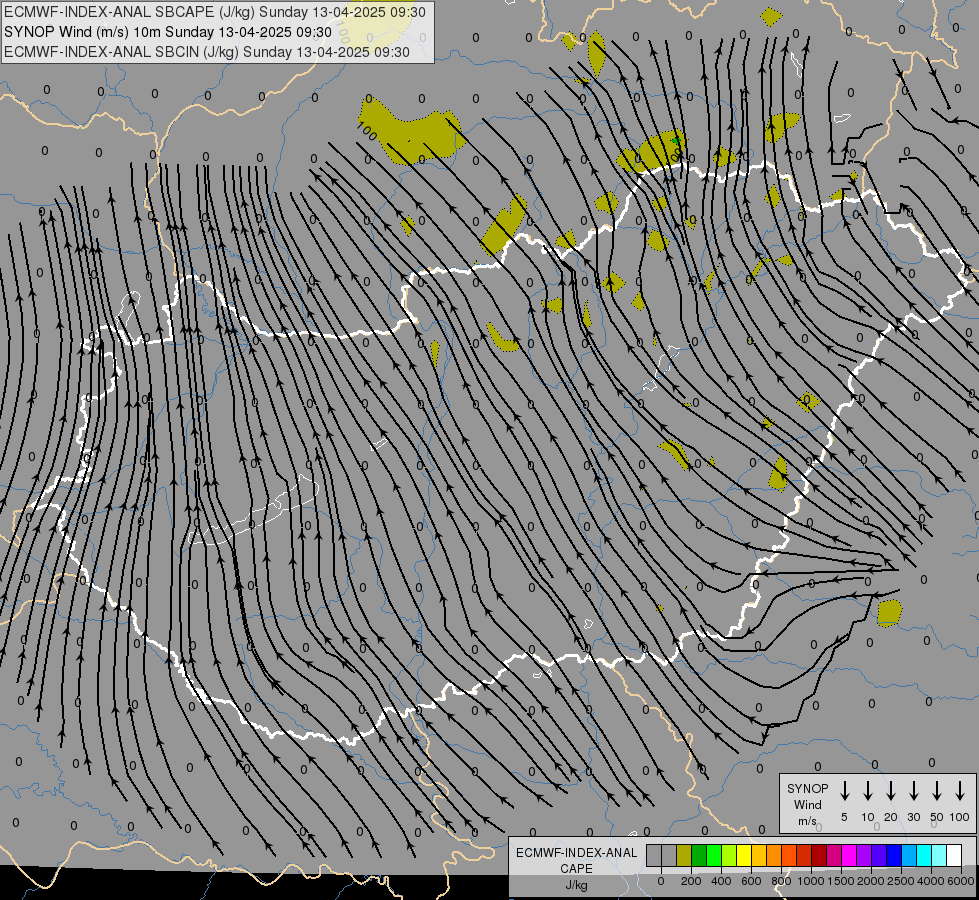Click the SBCAPE title line in header
This screenshot has height=900, width=979.
coord(215,12)
